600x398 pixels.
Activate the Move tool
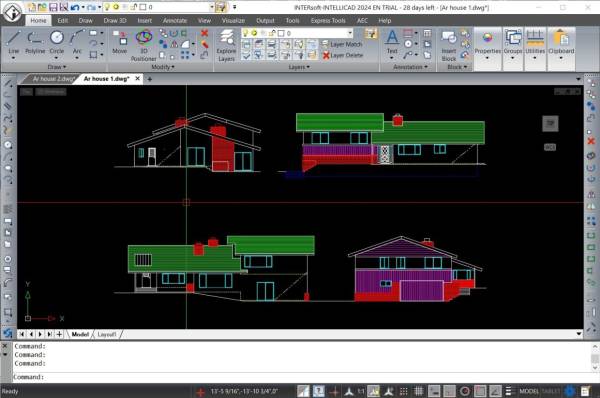pyautogui.click(x=120, y=41)
